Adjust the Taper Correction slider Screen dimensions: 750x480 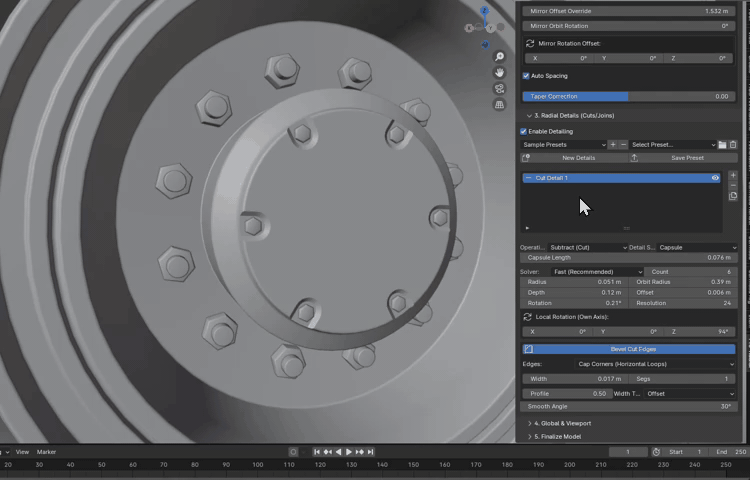(629, 97)
